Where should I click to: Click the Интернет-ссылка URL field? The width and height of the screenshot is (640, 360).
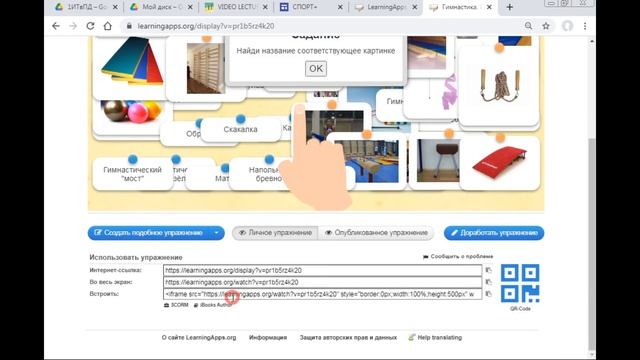point(322,270)
